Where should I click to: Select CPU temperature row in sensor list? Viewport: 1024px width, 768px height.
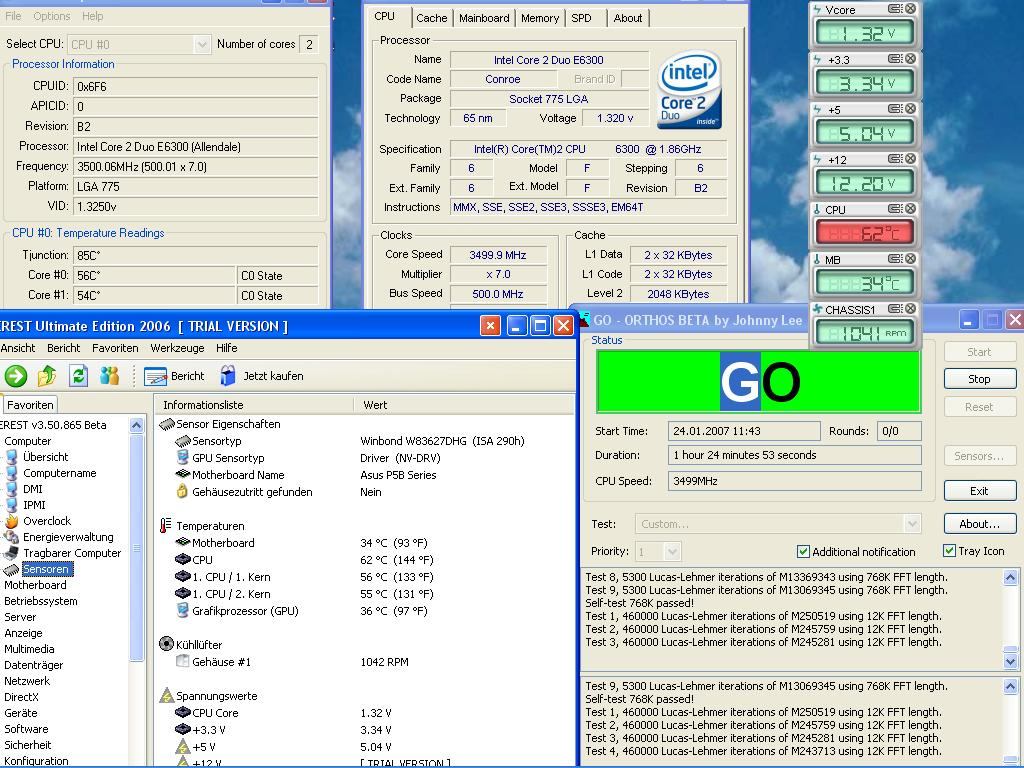[304, 560]
